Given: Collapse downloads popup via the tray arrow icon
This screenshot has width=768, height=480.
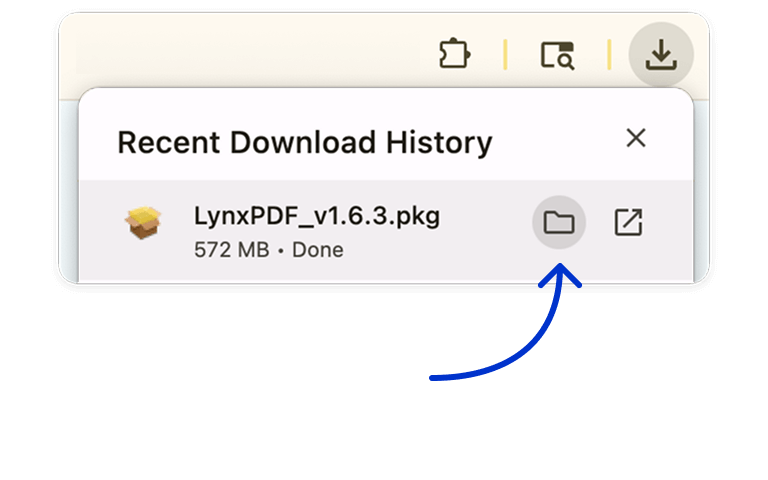Looking at the screenshot, I should coord(660,55).
